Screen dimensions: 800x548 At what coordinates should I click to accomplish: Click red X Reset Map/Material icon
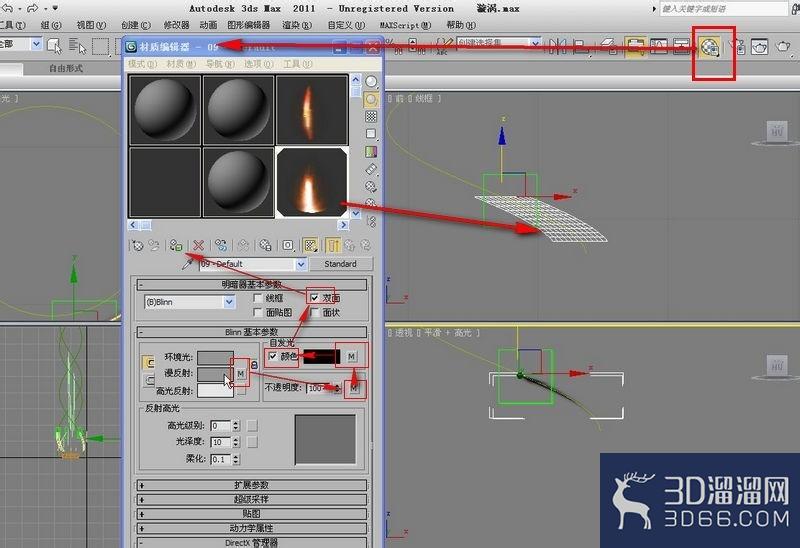point(198,245)
